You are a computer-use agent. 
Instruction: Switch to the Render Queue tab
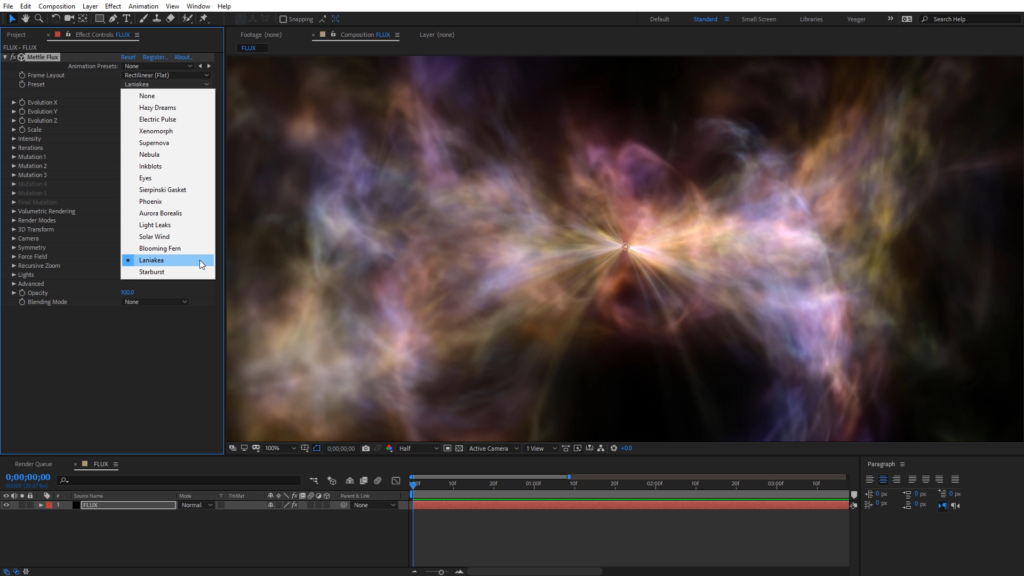coord(33,464)
